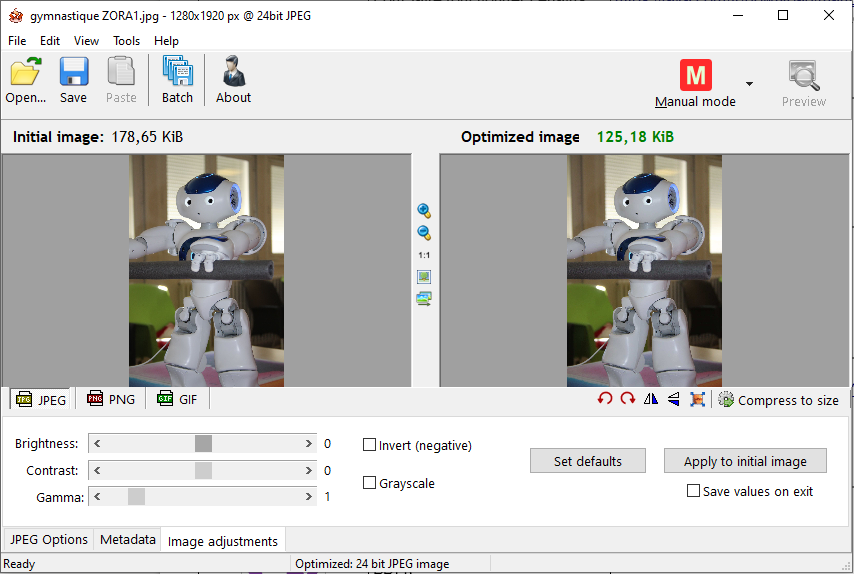Zoom in with the plus magnifier
Image resolution: width=854 pixels, height=574 pixels.
pos(424,211)
